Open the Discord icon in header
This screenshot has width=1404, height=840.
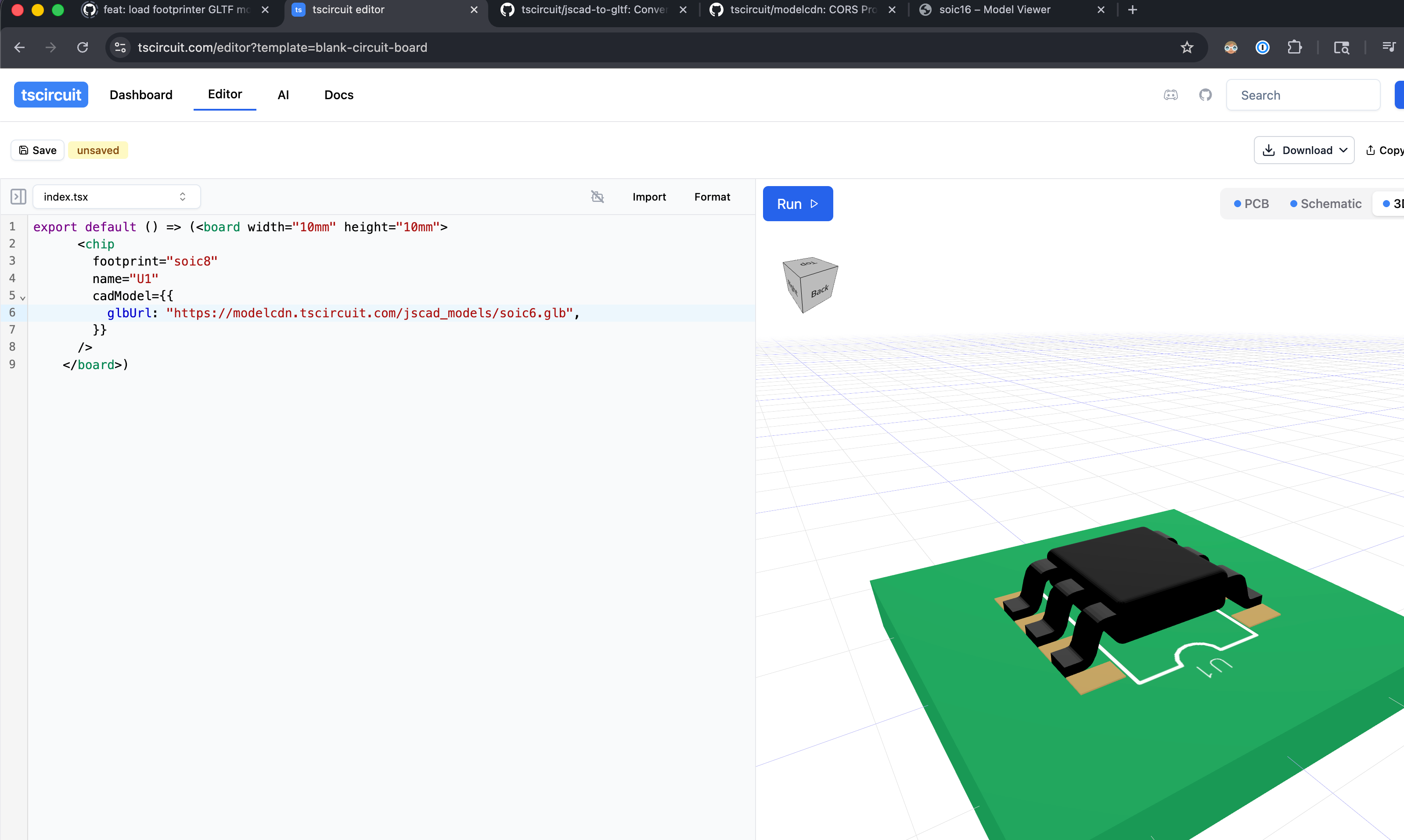tap(1171, 95)
